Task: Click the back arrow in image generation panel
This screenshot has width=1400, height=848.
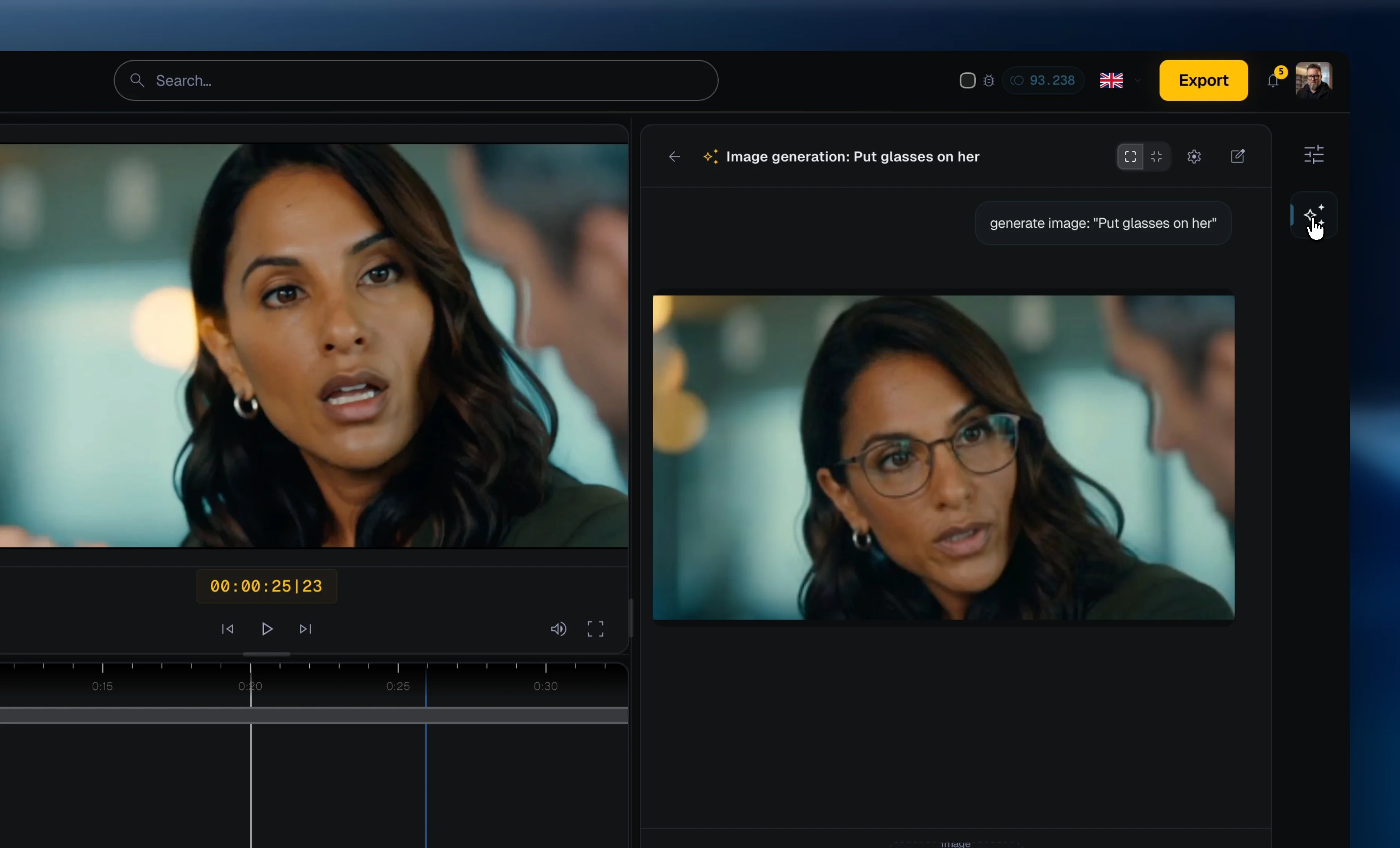Action: click(674, 157)
